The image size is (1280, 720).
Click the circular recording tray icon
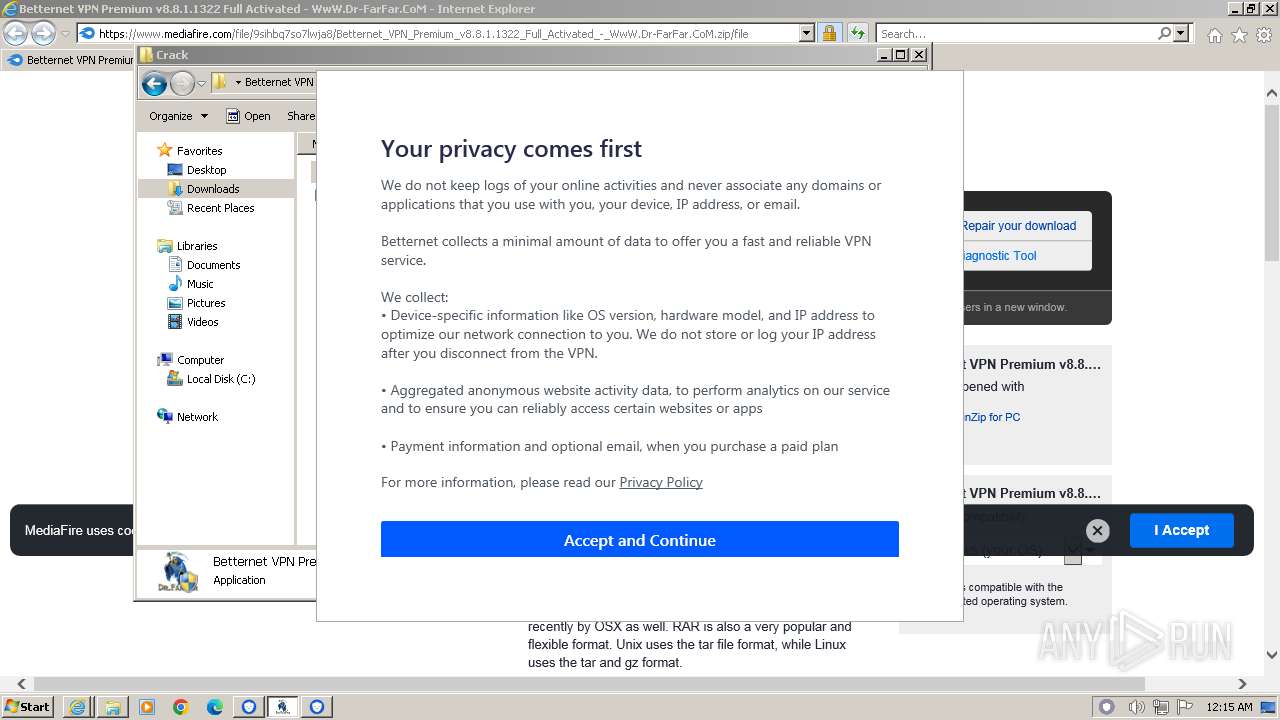click(x=1106, y=707)
